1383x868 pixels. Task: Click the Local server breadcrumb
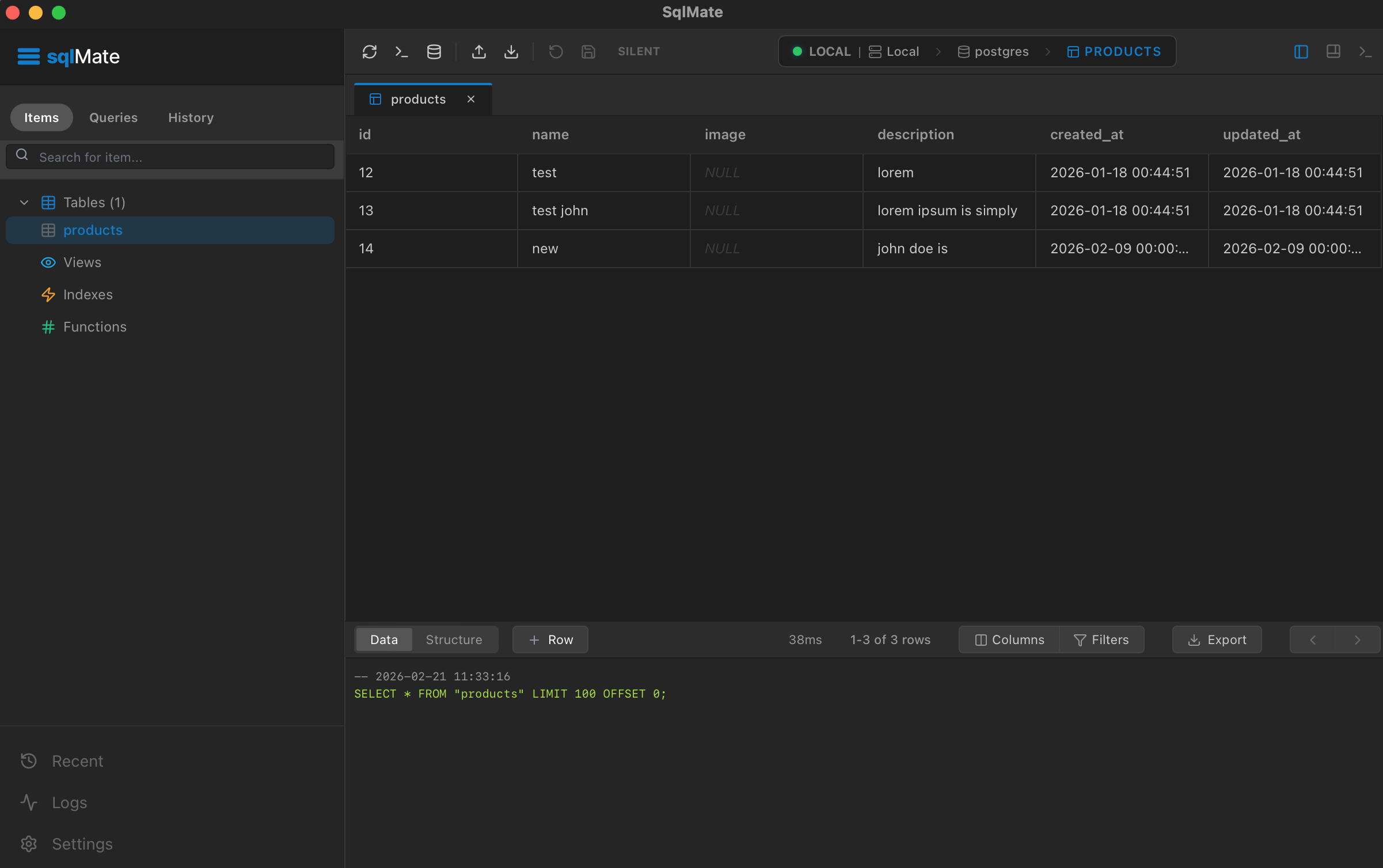tap(894, 52)
